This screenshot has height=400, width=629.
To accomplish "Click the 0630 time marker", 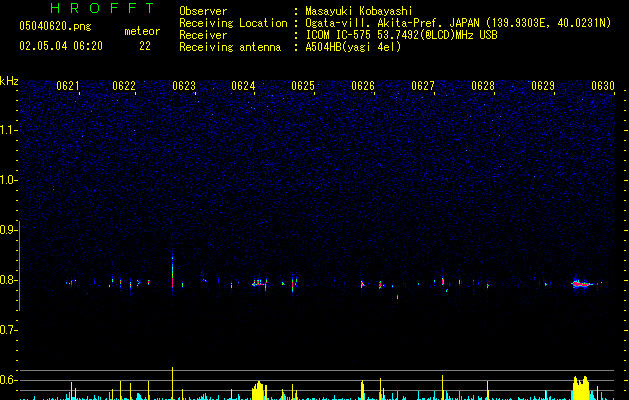I will click(x=603, y=86).
